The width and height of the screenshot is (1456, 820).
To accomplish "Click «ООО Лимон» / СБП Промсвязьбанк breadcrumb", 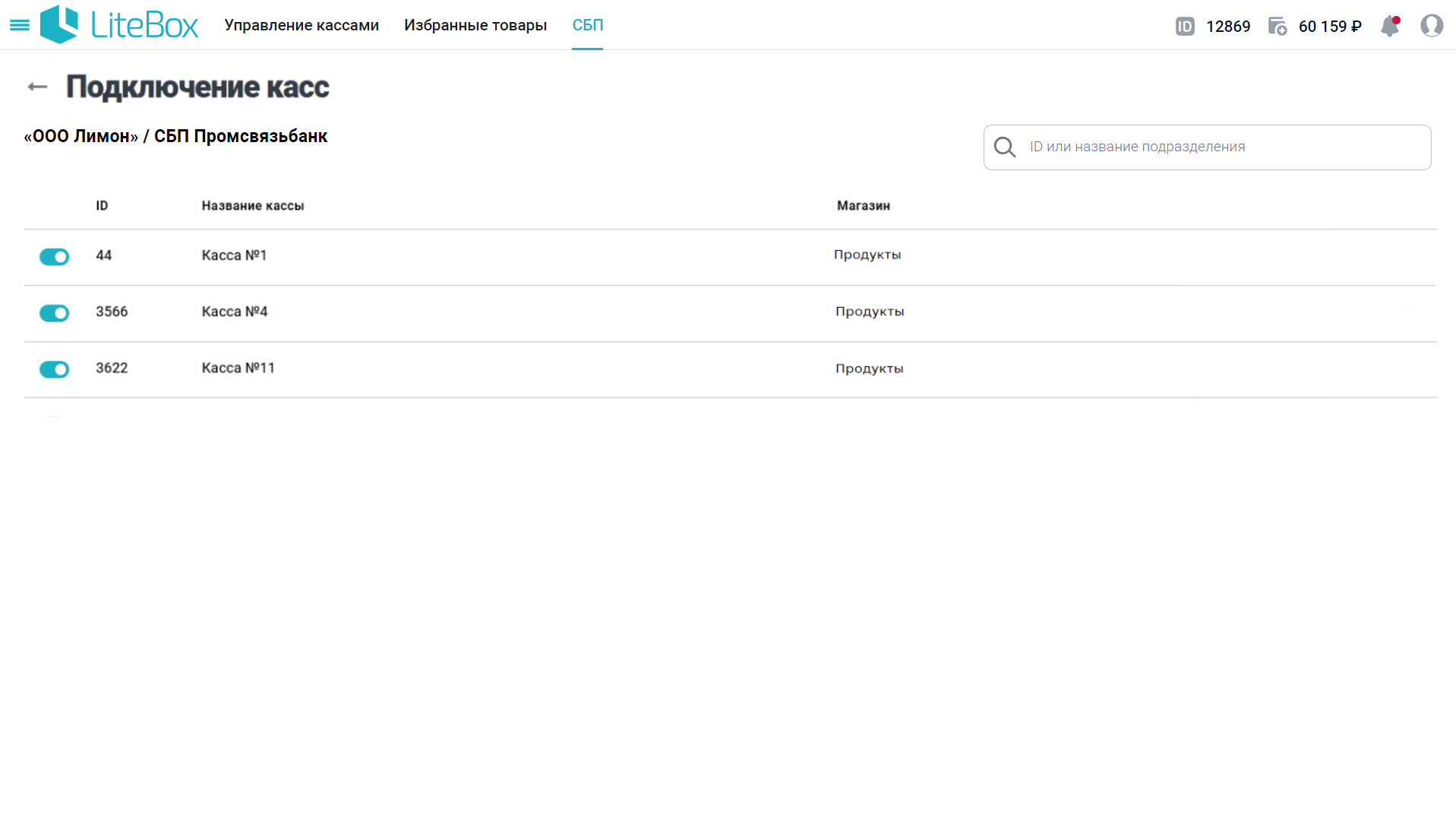I will click(x=175, y=137).
